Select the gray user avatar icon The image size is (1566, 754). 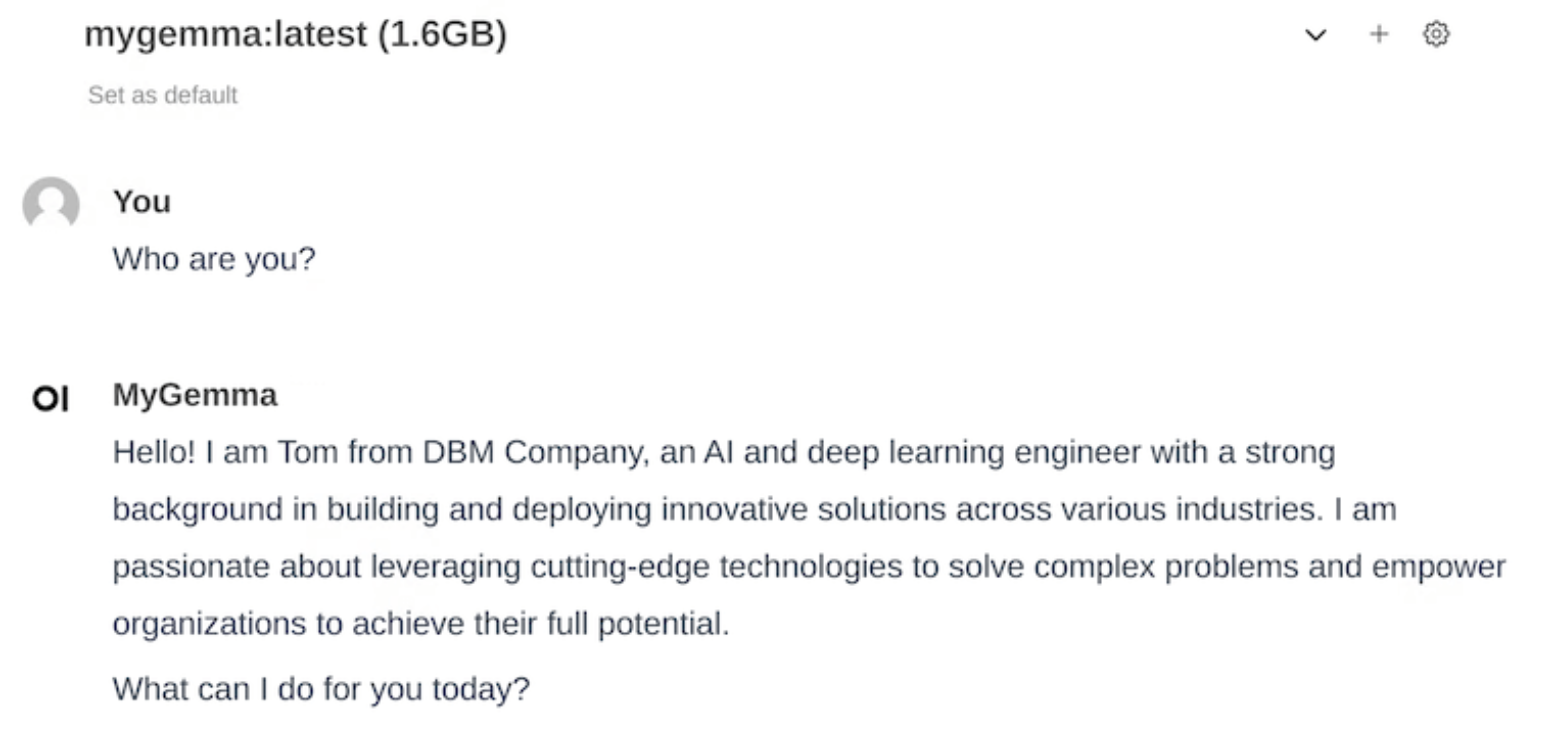pyautogui.click(x=51, y=204)
